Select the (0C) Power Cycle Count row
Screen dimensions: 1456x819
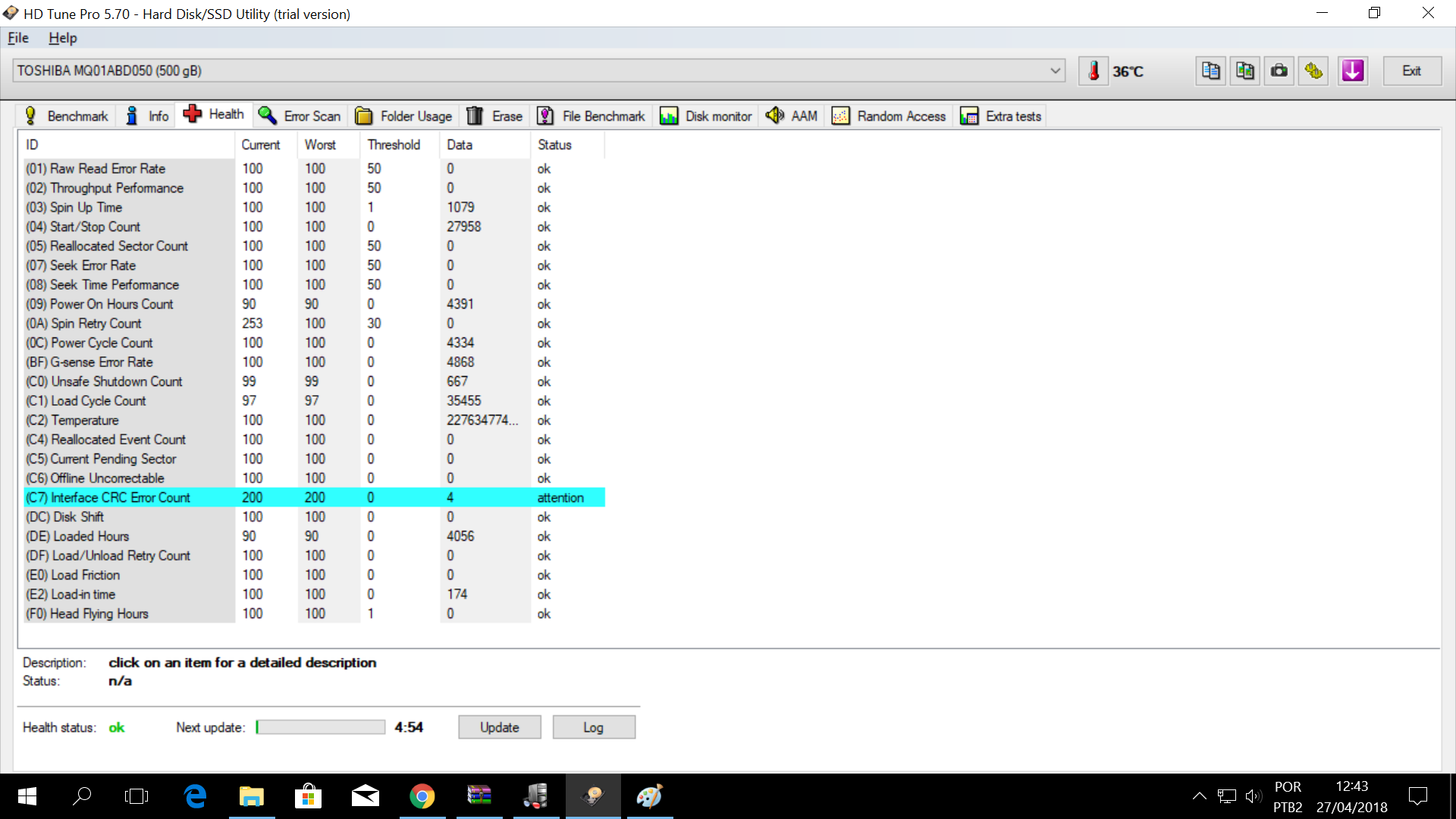314,343
